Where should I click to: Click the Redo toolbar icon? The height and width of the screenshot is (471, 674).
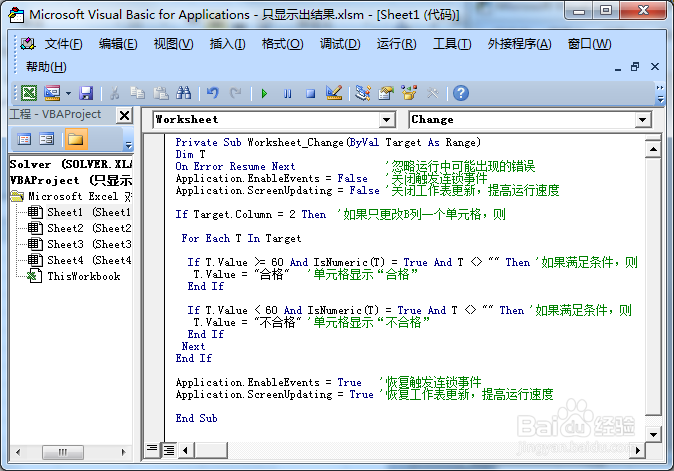(236, 93)
